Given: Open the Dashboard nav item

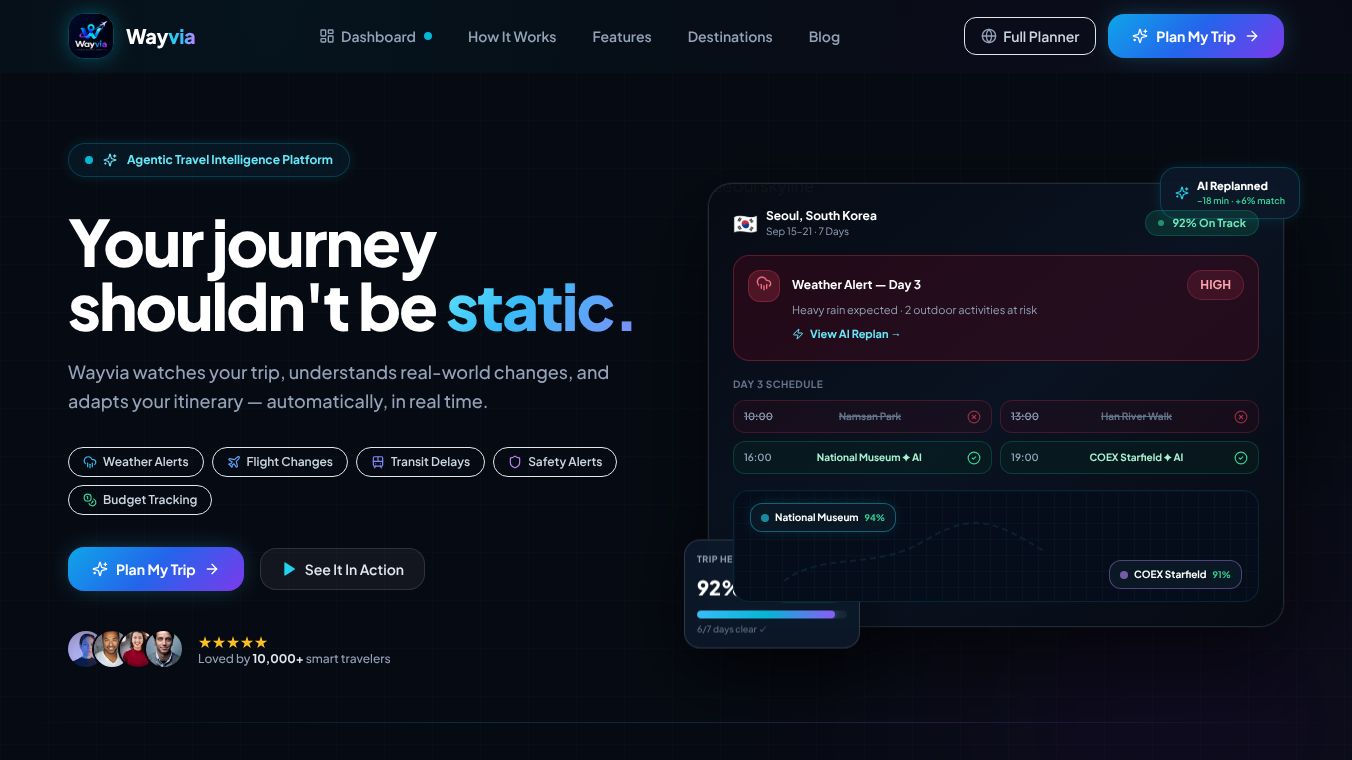Looking at the screenshot, I should pyautogui.click(x=376, y=36).
